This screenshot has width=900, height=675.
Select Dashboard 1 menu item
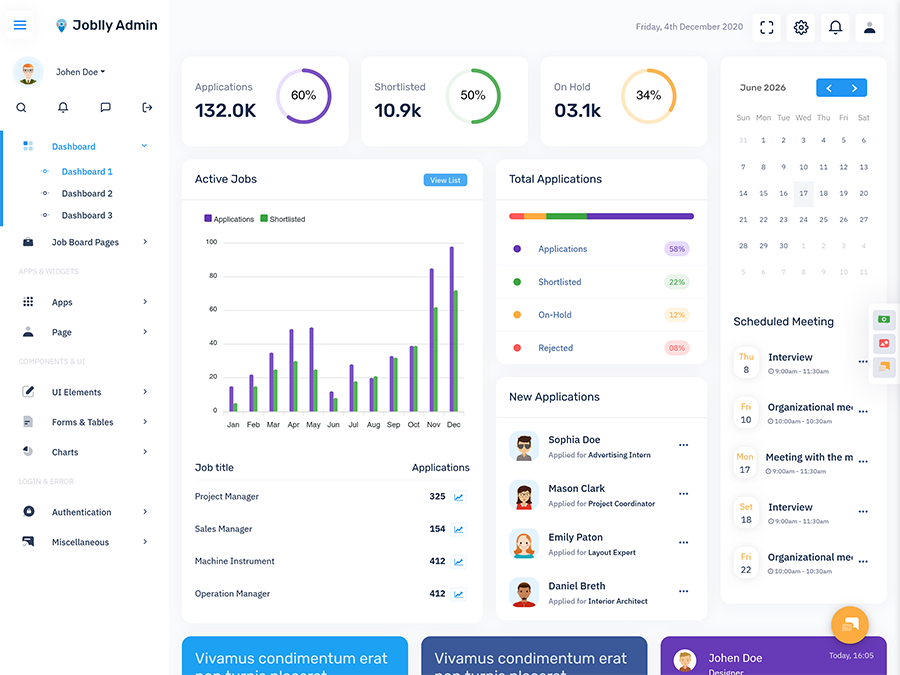pos(87,172)
